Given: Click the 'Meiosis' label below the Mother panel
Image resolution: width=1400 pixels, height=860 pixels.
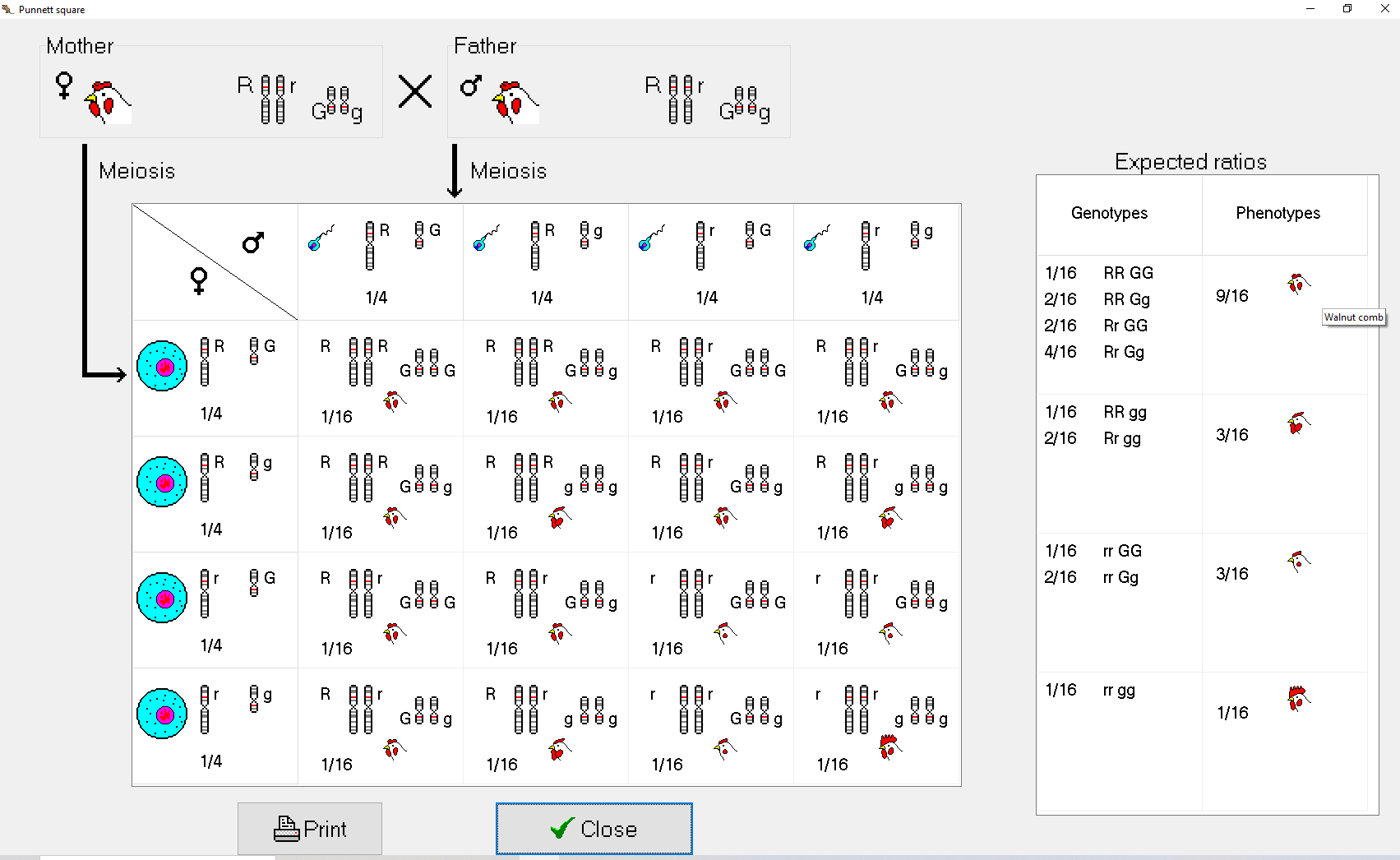Looking at the screenshot, I should [x=137, y=171].
